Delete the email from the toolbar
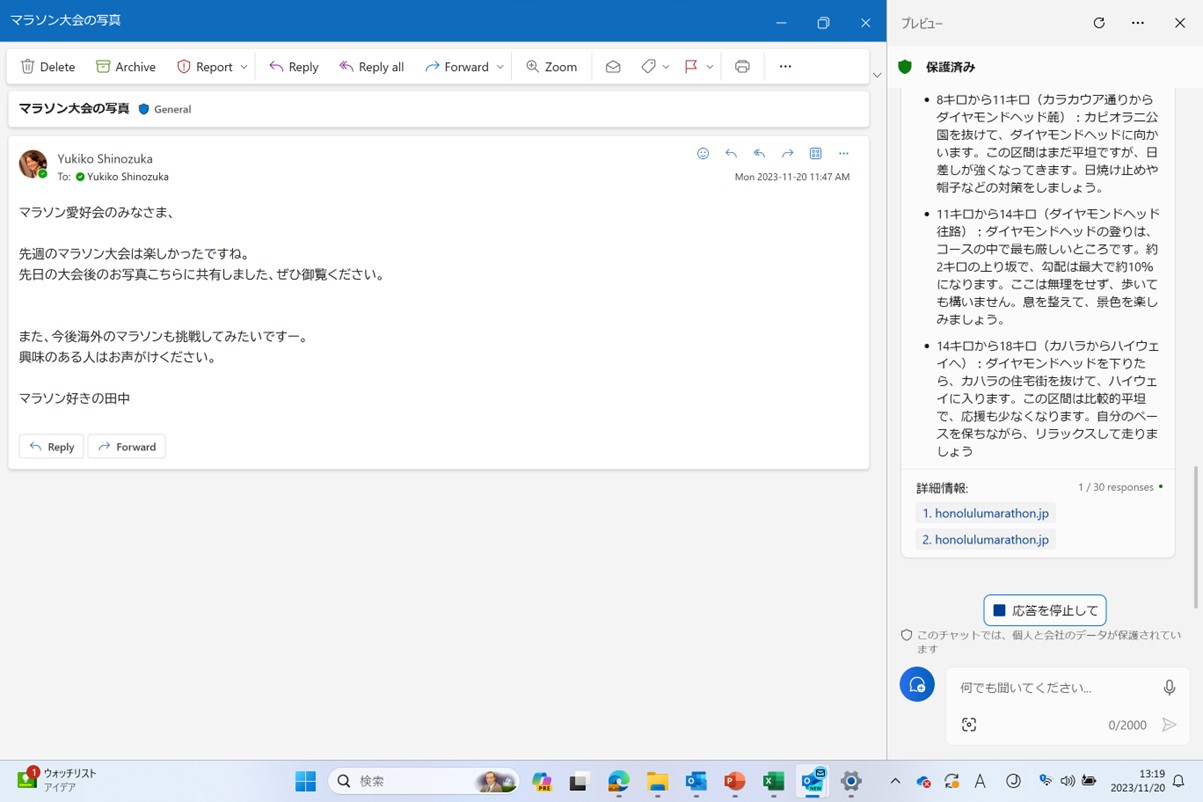 point(48,67)
